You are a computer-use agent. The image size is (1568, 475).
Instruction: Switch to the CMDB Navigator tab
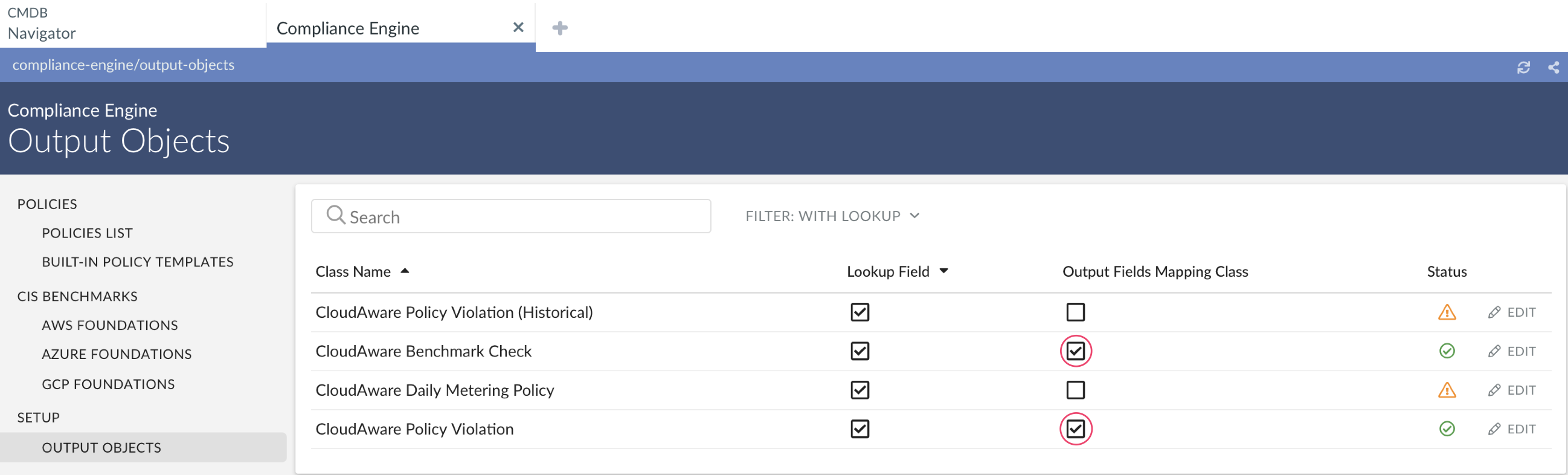42,23
